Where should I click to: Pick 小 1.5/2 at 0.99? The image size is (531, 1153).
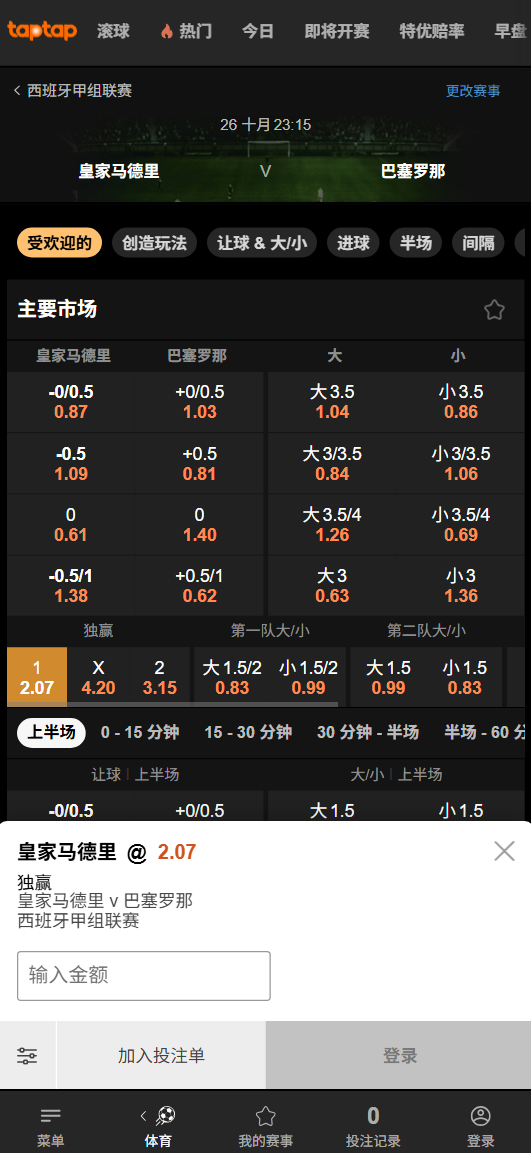pyautogui.click(x=309, y=677)
